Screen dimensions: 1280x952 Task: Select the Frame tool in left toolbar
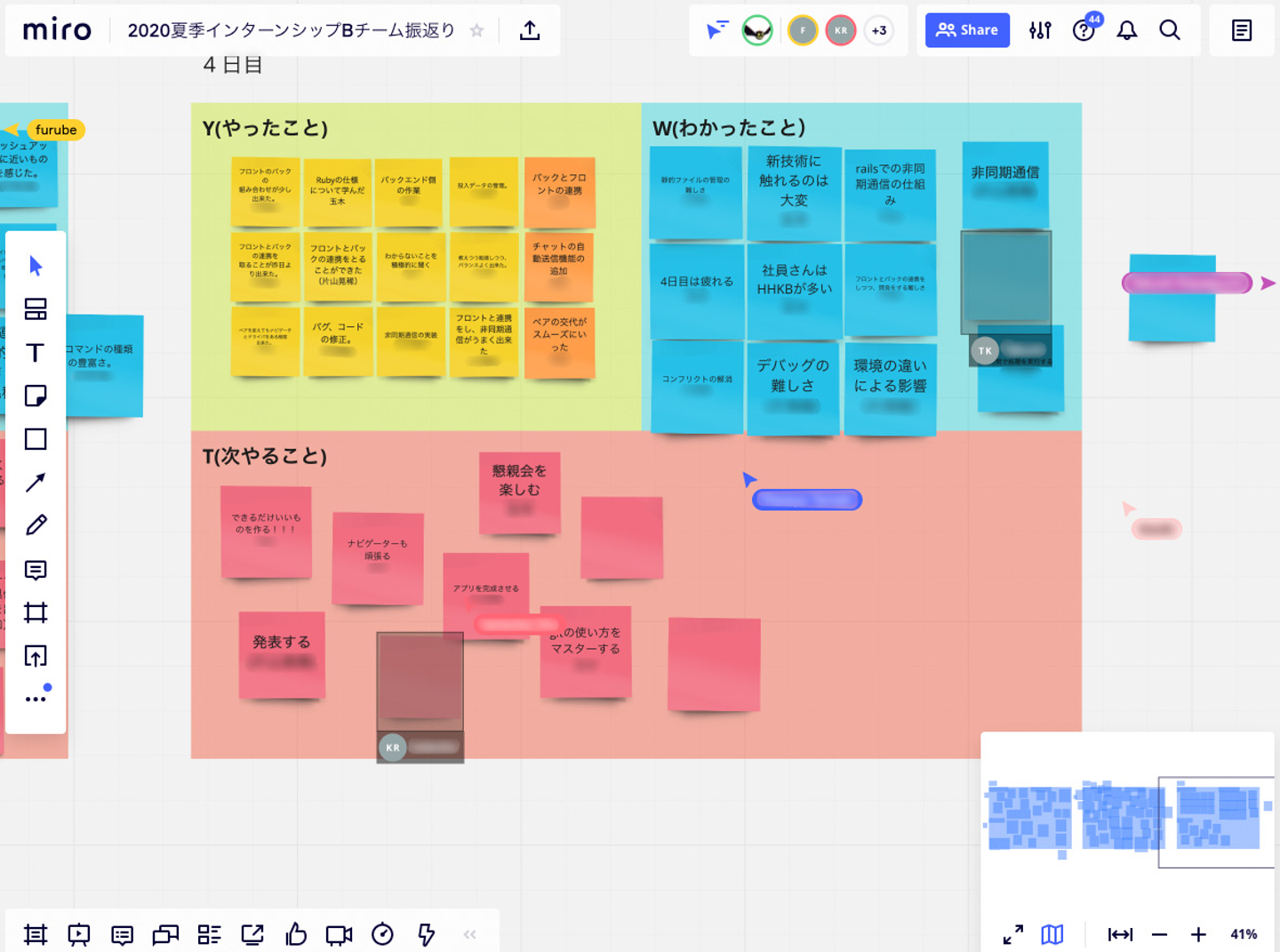(x=36, y=612)
